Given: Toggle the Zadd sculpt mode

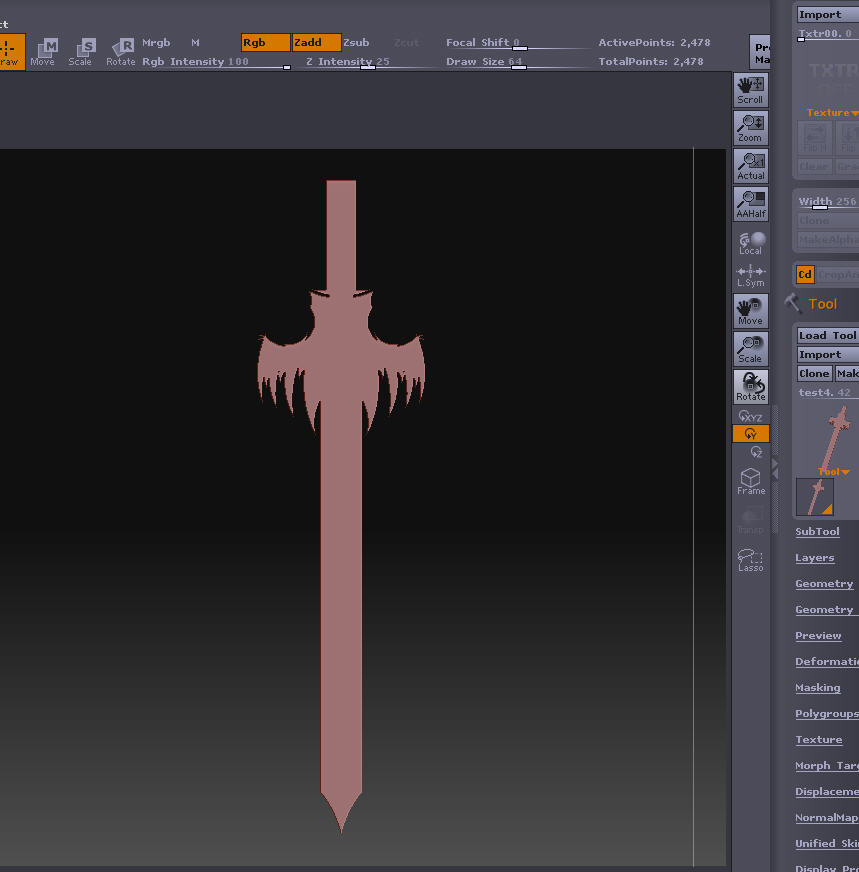Looking at the screenshot, I should click(316, 43).
